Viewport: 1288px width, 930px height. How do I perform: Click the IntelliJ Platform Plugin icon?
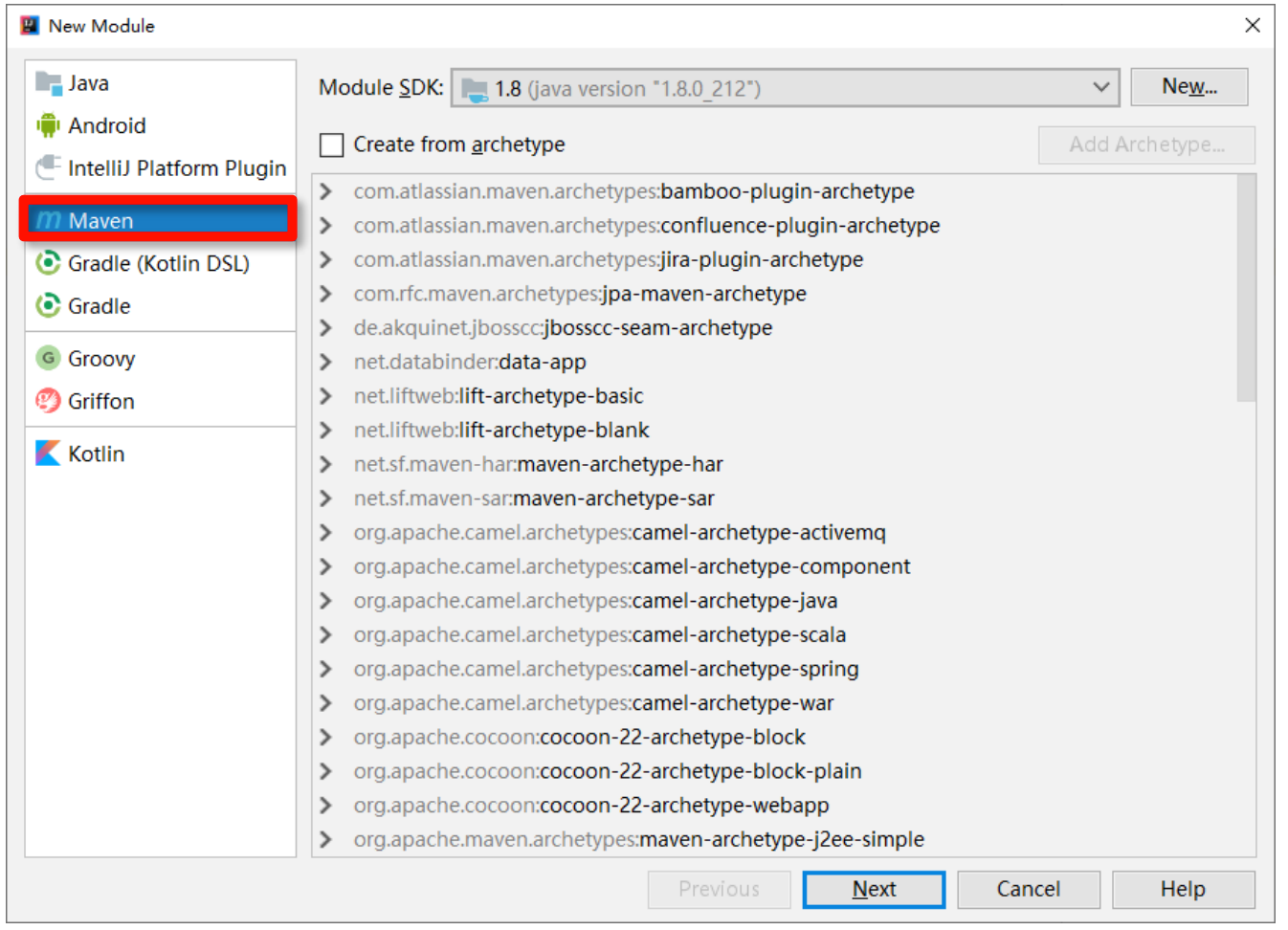(48, 167)
